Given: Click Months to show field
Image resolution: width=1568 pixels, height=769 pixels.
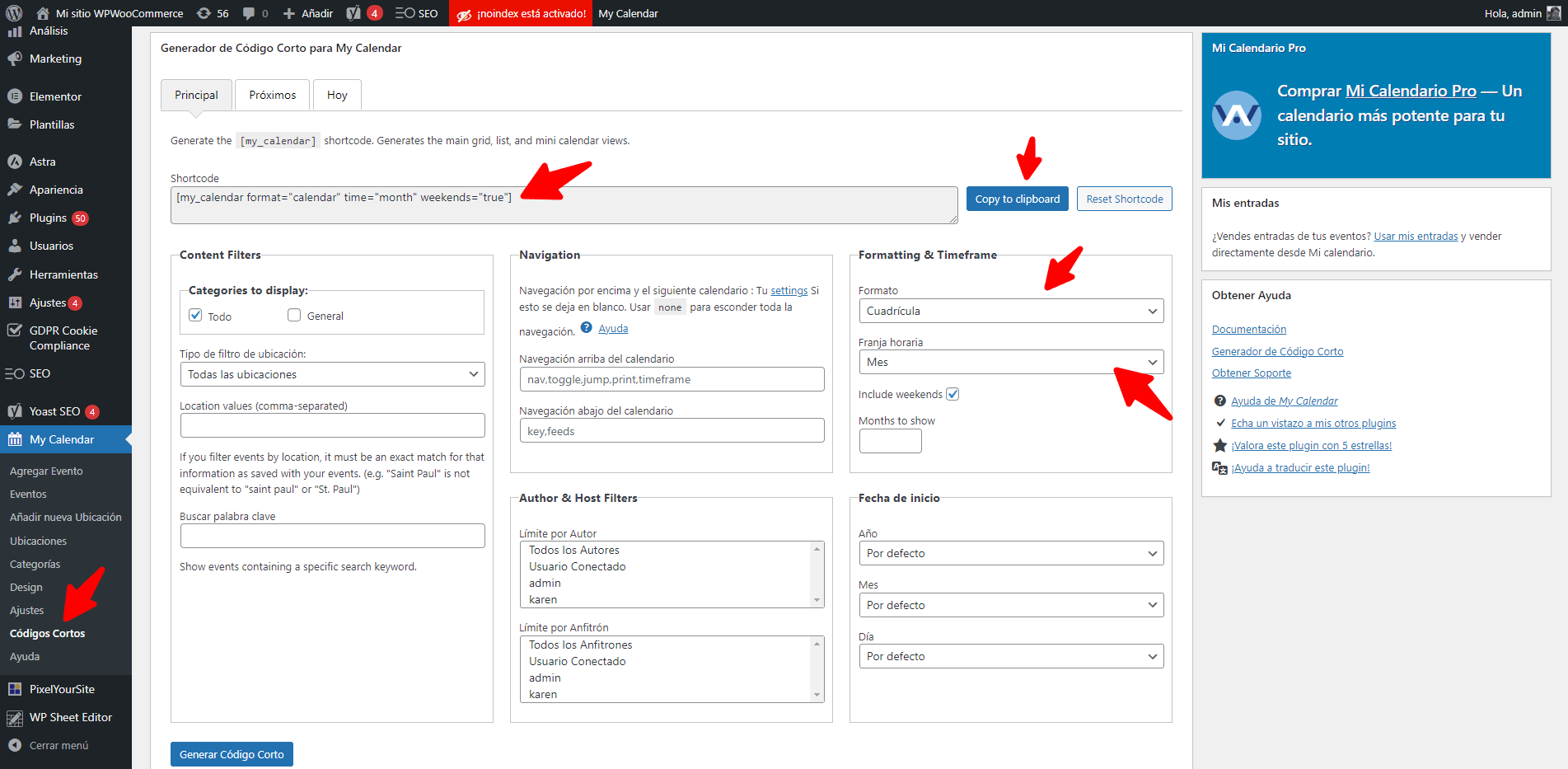Looking at the screenshot, I should point(890,441).
